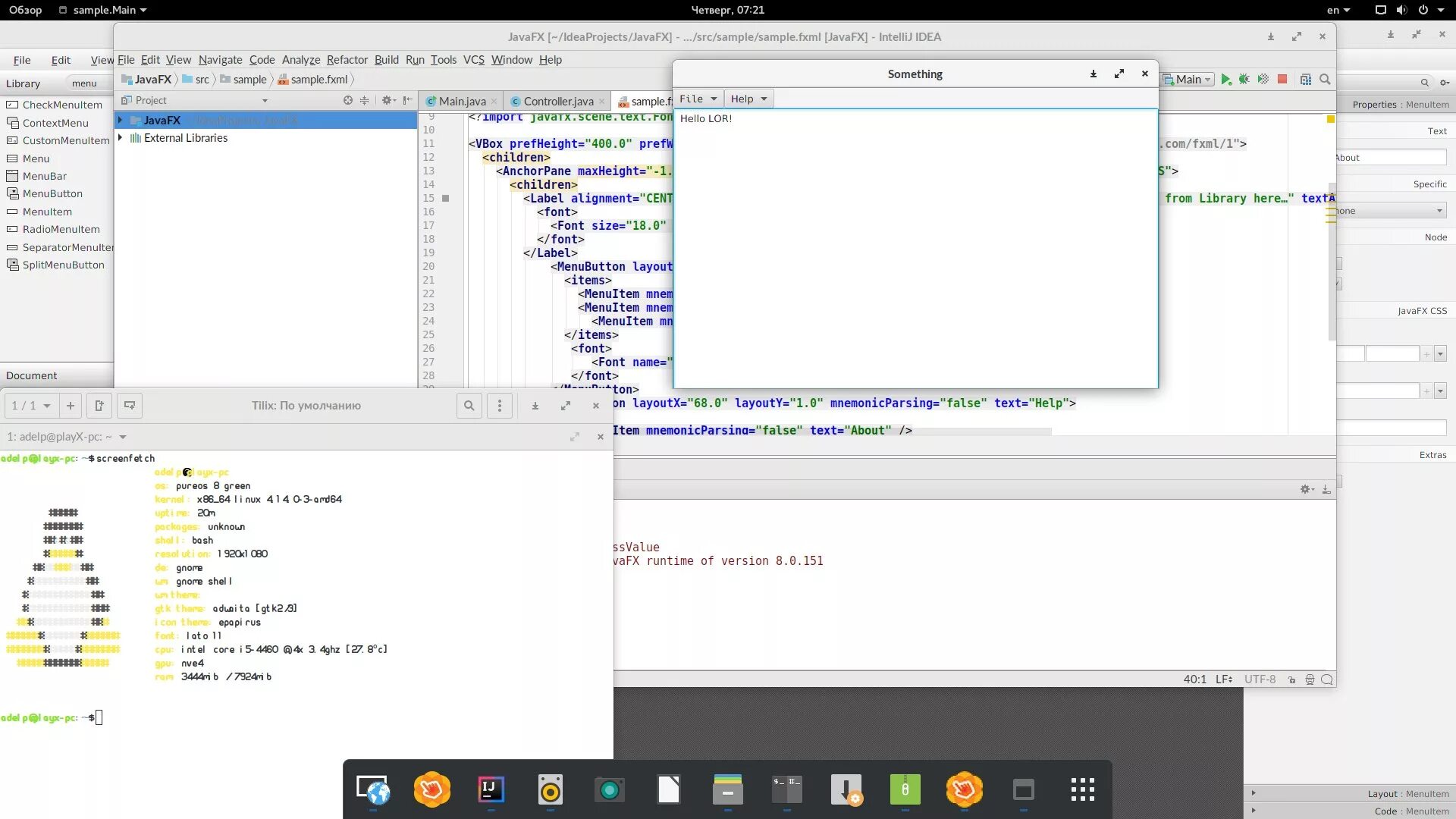Click the Help menu in Something dialog
Viewport: 1456px width, 819px height.
[x=748, y=98]
